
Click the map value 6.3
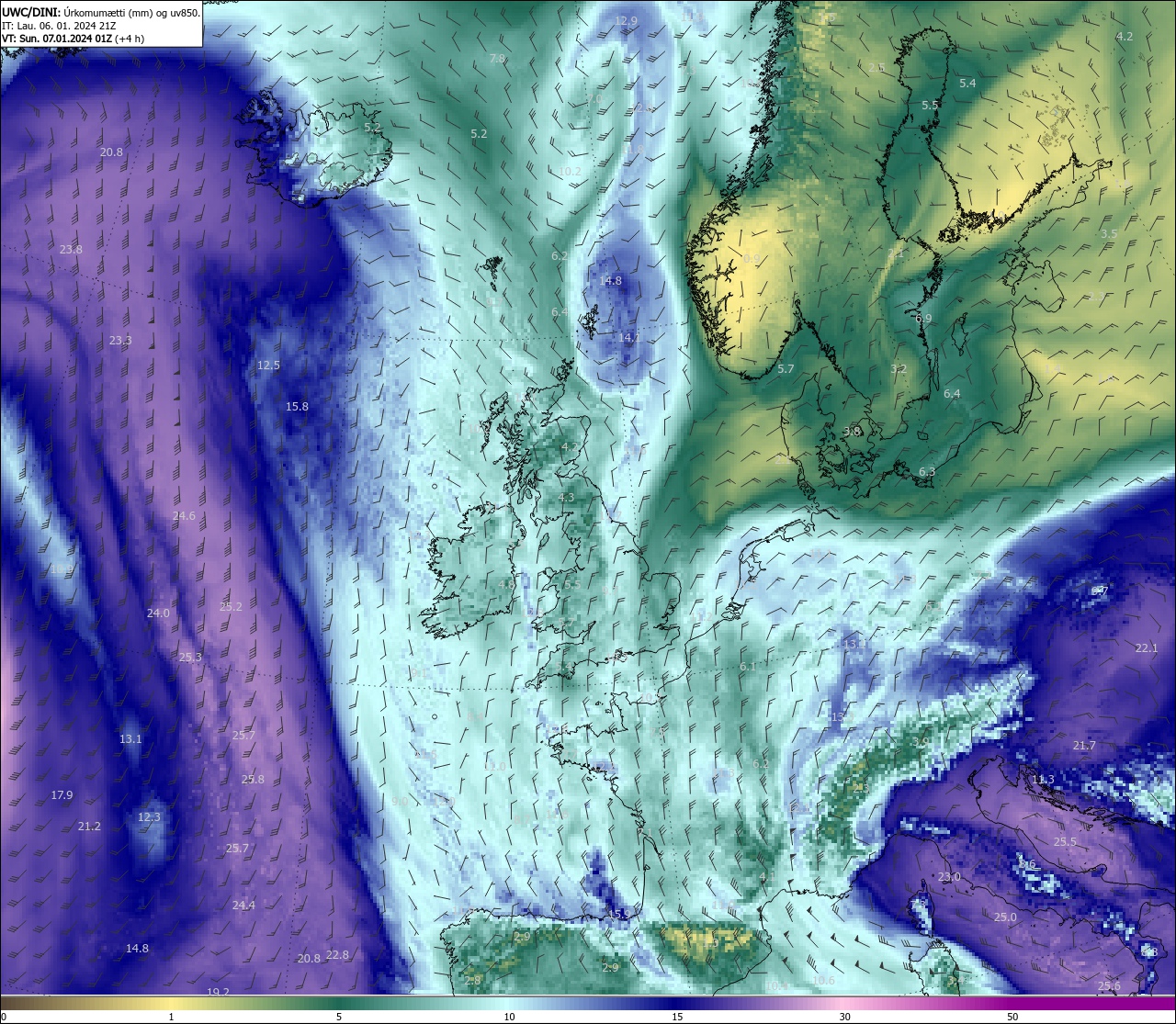[x=927, y=473]
